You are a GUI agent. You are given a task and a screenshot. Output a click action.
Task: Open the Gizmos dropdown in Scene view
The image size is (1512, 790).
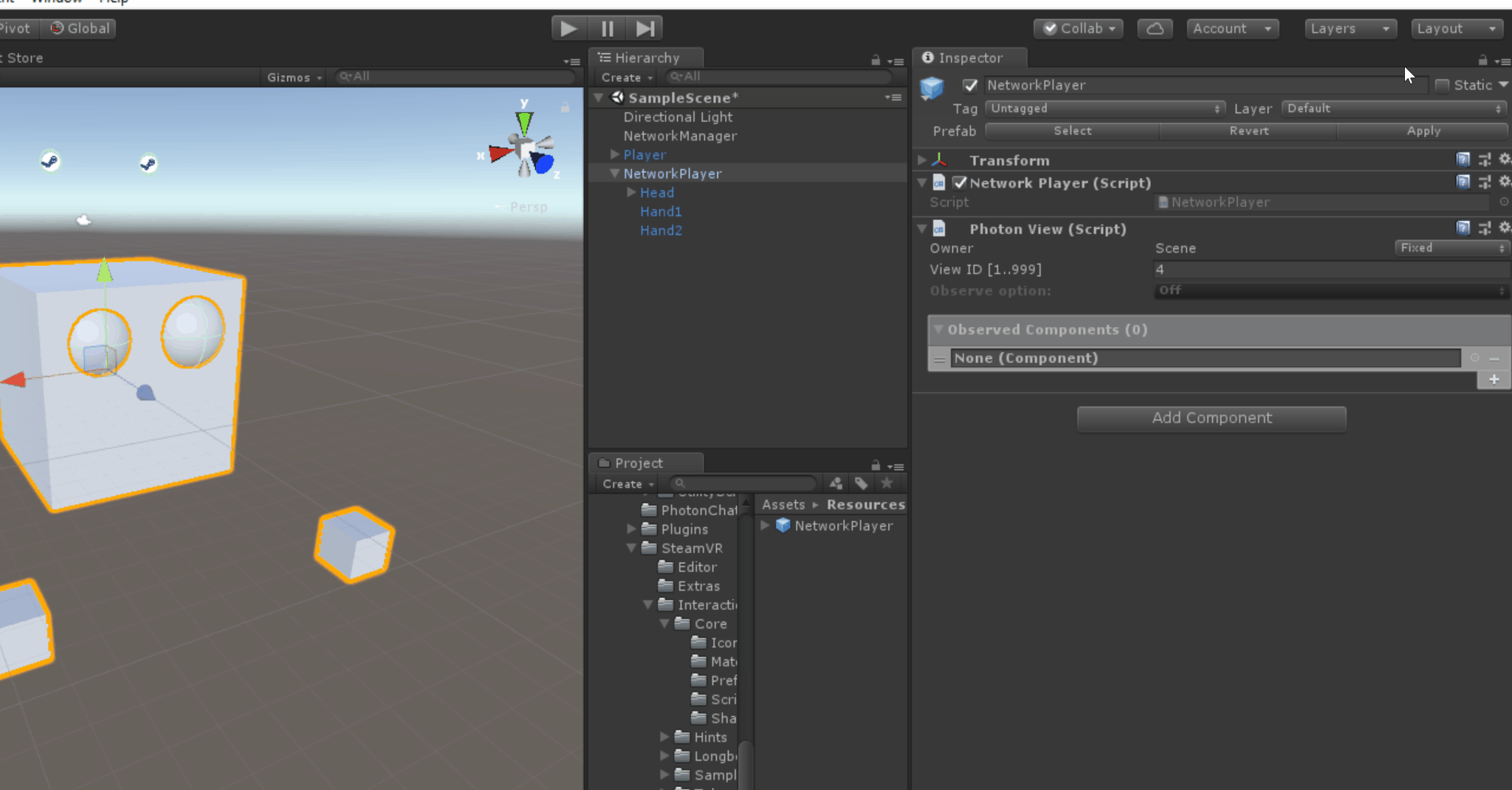click(x=294, y=78)
